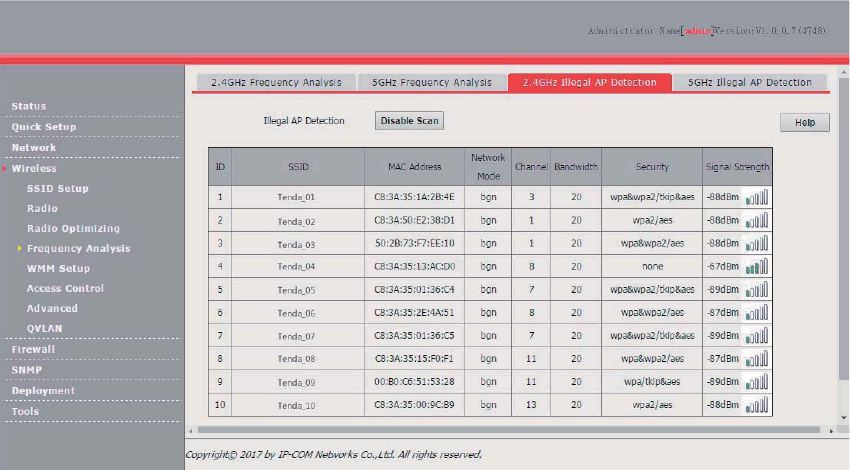The width and height of the screenshot is (850, 470).
Task: Click signal strength bars for Tenda_06
Action: (757, 313)
